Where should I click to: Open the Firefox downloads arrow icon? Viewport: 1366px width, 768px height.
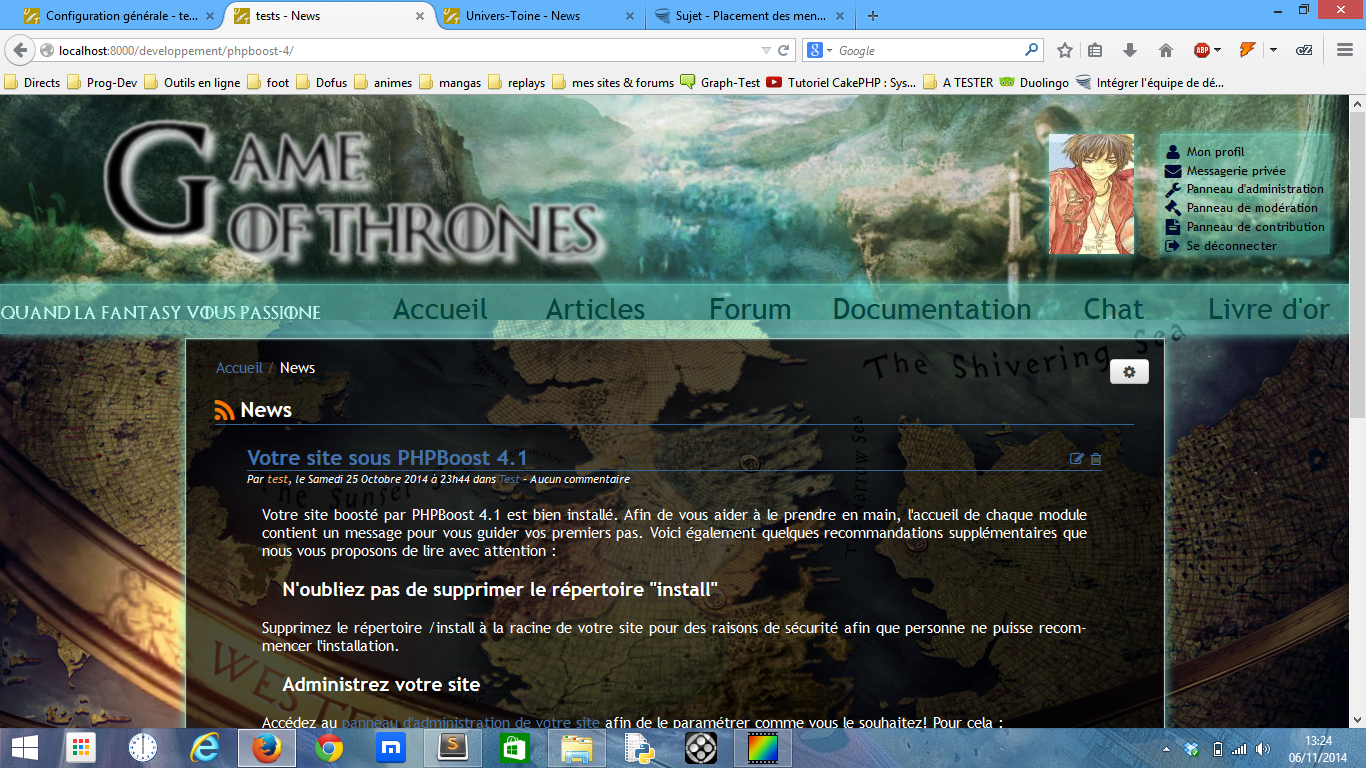pos(1130,50)
